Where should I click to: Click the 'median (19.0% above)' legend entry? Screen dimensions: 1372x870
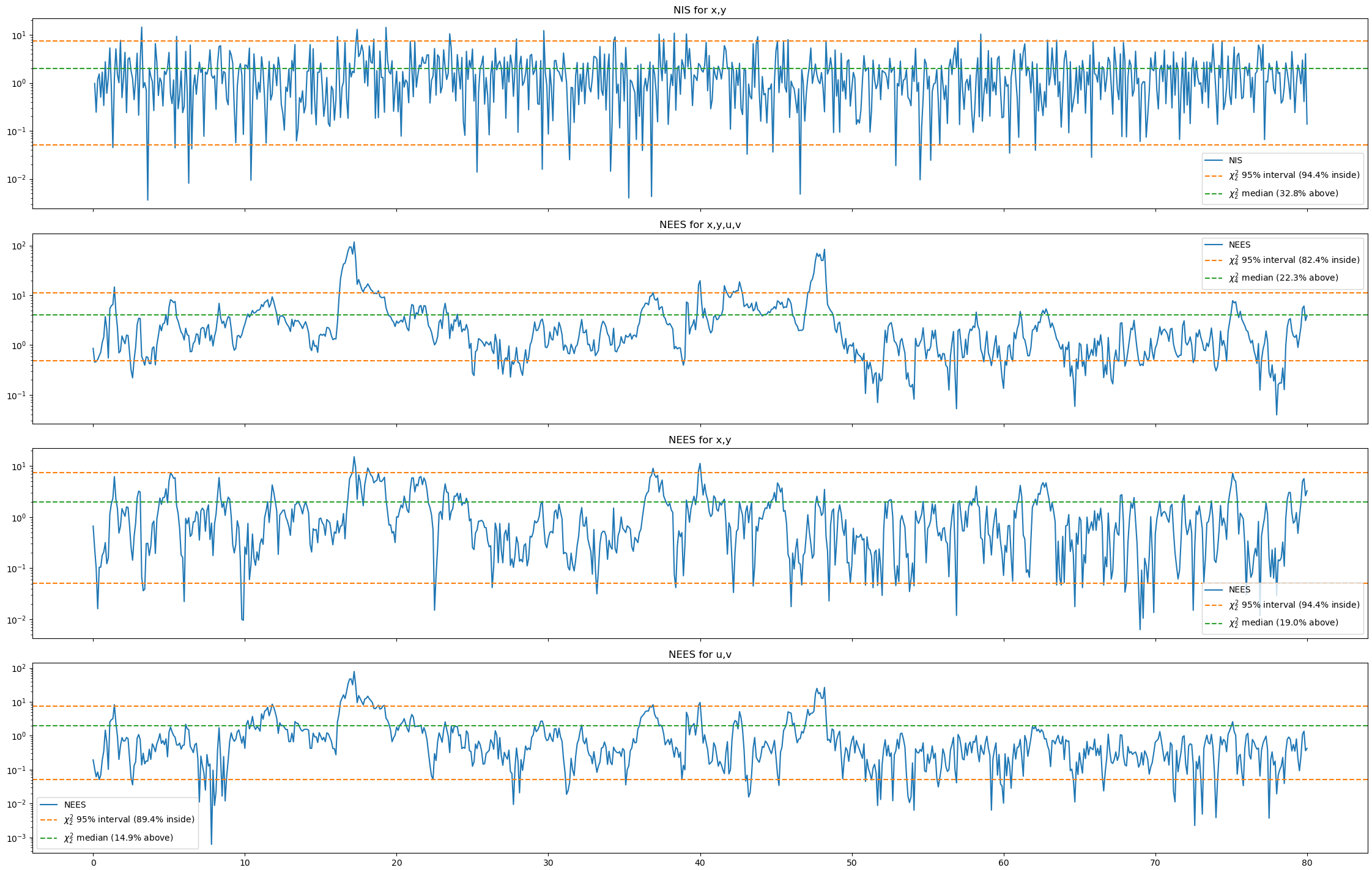(1283, 622)
